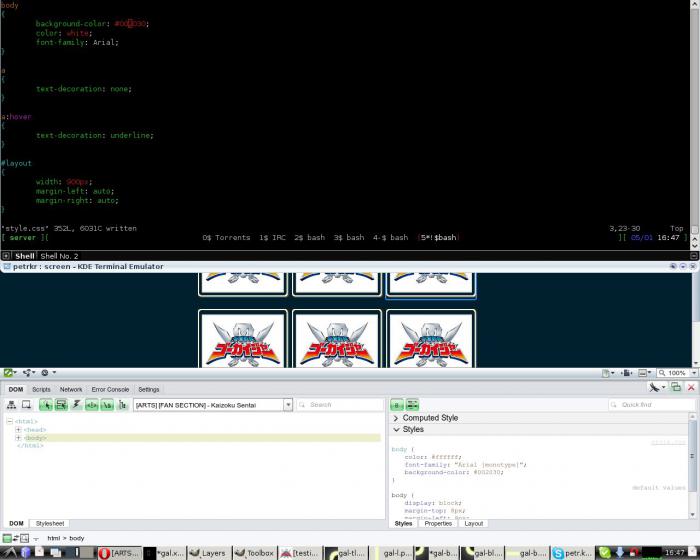Image resolution: width=700 pixels, height=560 pixels.
Task: Toggle the second green style-panel button
Action: point(412,405)
